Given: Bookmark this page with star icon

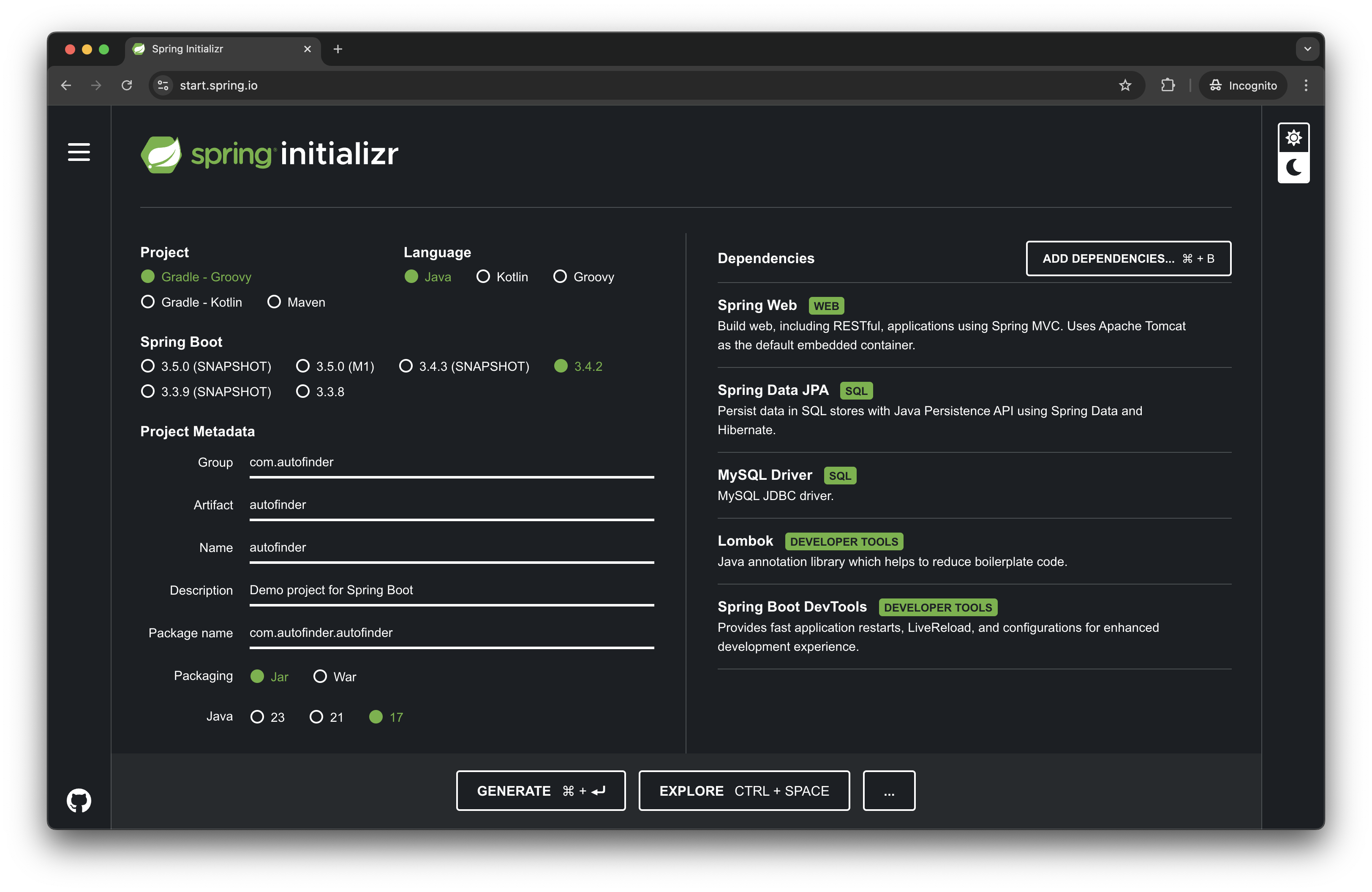Looking at the screenshot, I should 1125,85.
